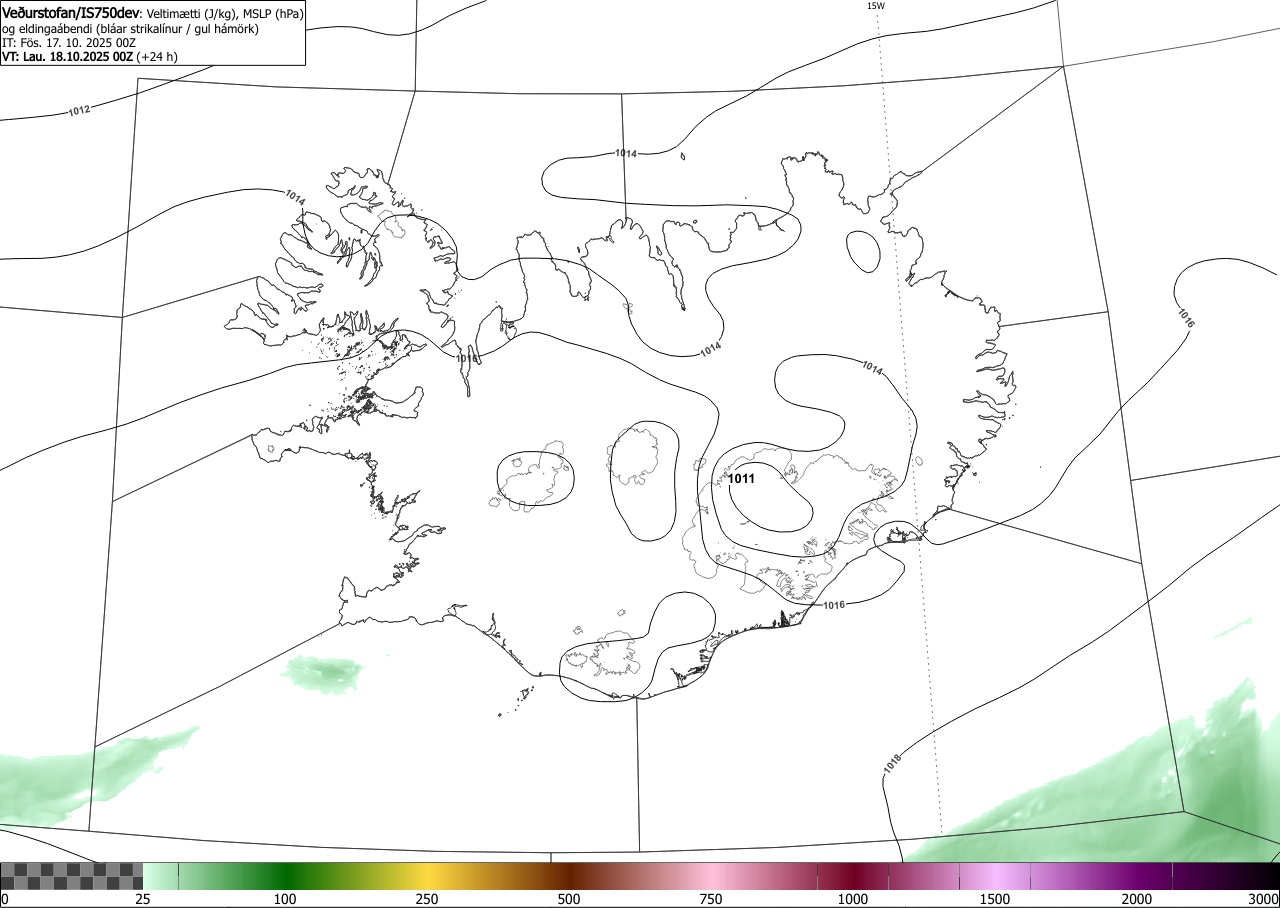Click the '500' value on the color scale

pos(569,899)
